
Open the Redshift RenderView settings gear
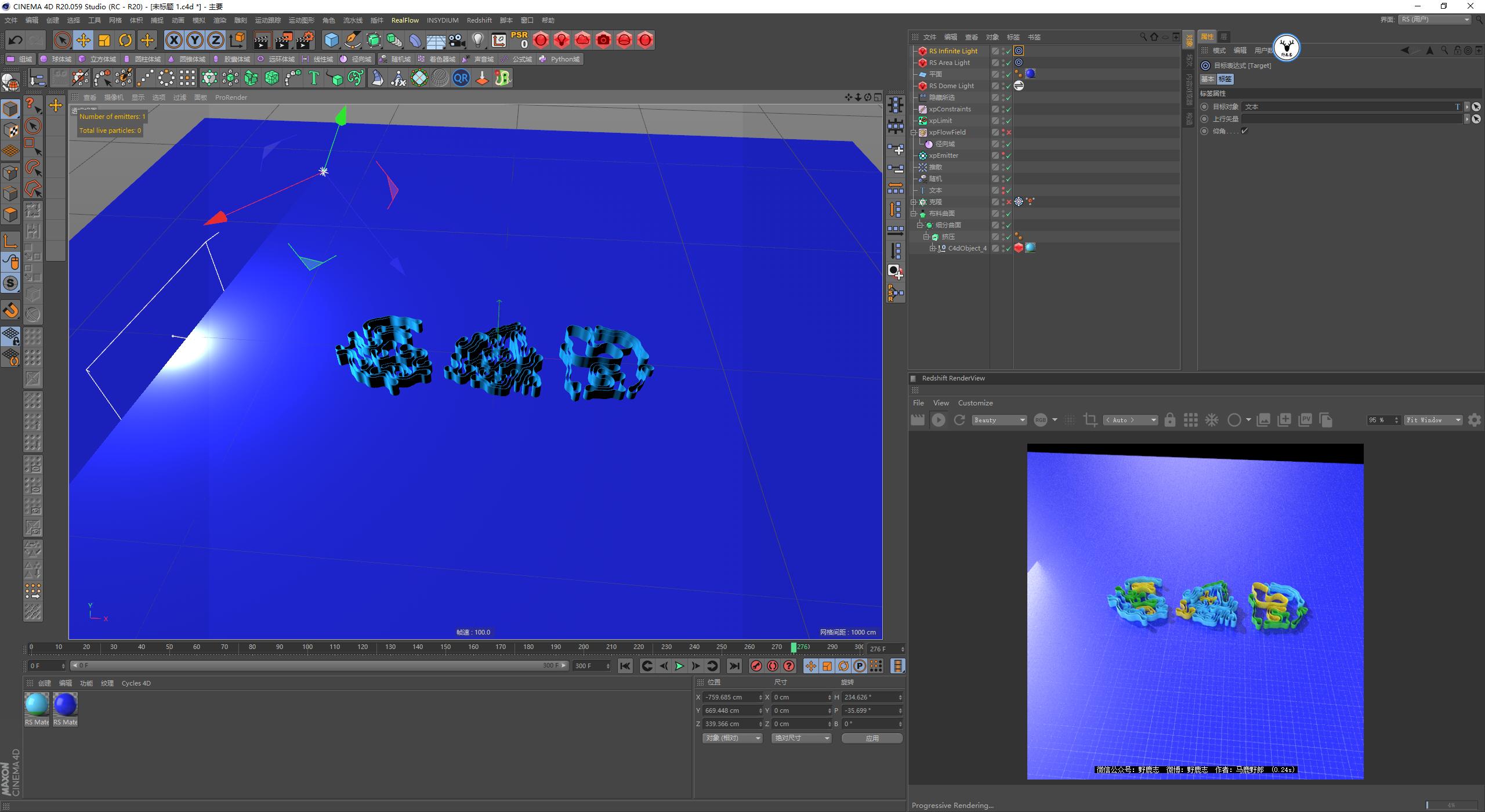click(1475, 420)
